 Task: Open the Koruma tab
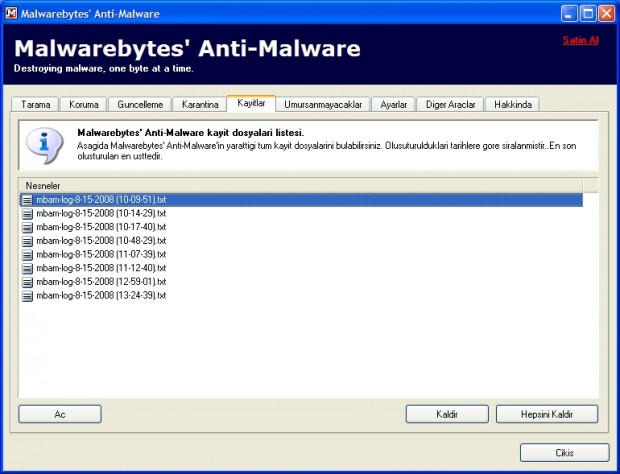coord(83,104)
